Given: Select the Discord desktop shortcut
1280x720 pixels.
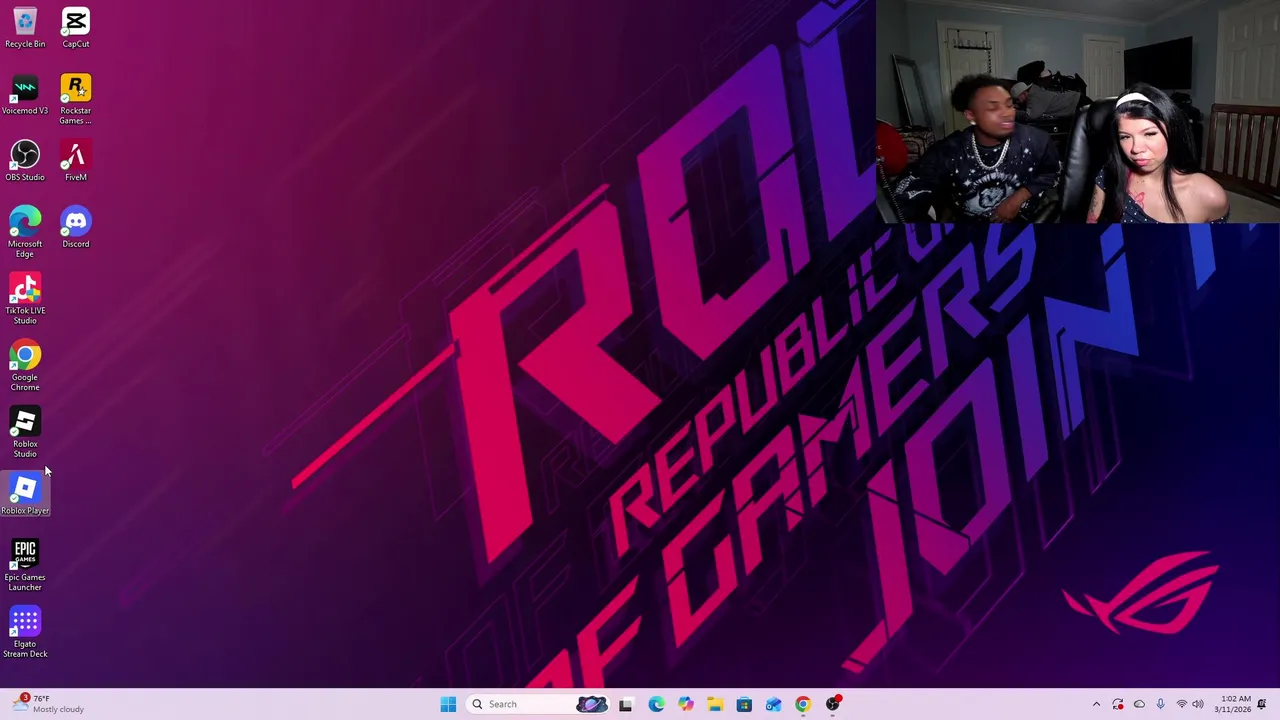Looking at the screenshot, I should 75,227.
